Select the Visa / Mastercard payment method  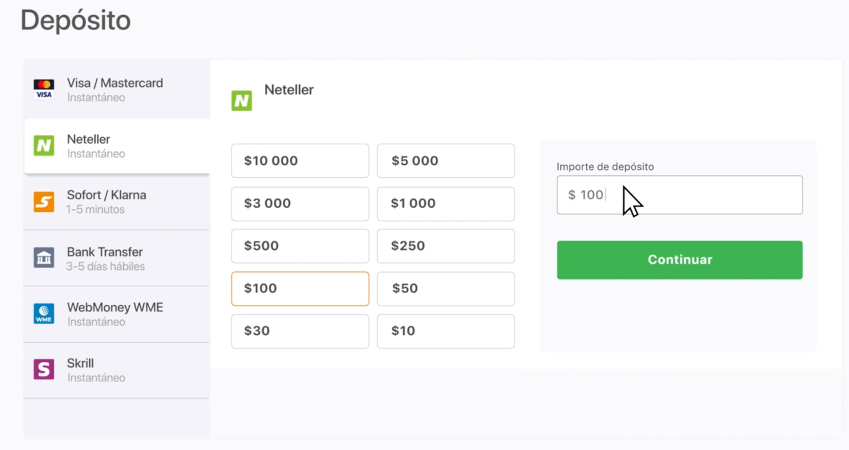click(x=116, y=89)
